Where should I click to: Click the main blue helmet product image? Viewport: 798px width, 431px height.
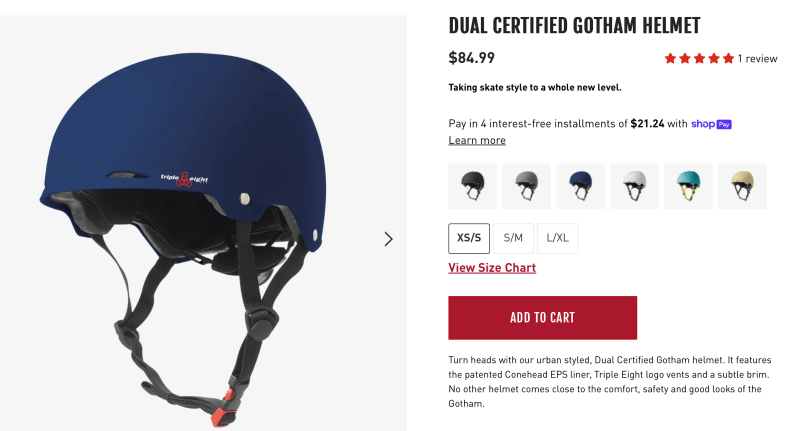pos(203,223)
